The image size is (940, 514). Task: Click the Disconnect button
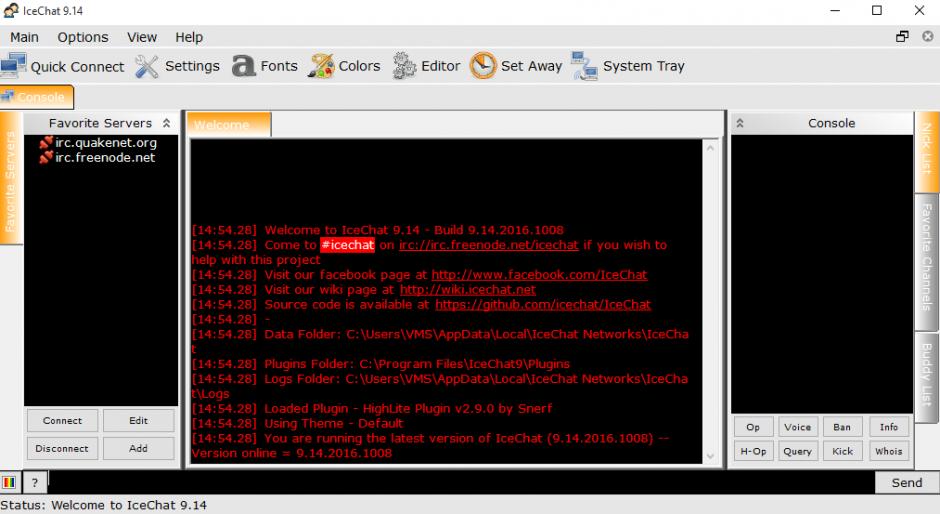(x=62, y=448)
